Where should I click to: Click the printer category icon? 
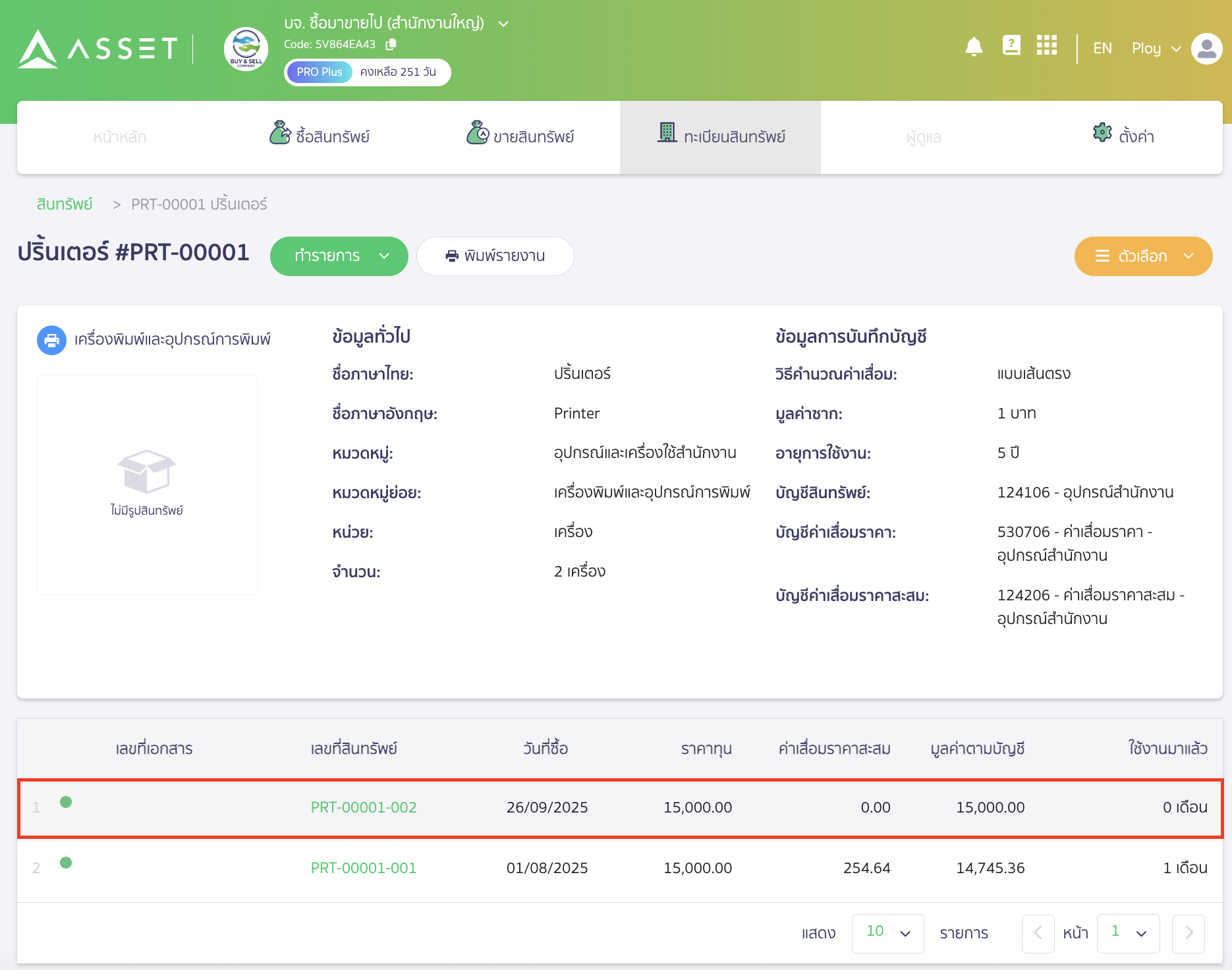(51, 340)
